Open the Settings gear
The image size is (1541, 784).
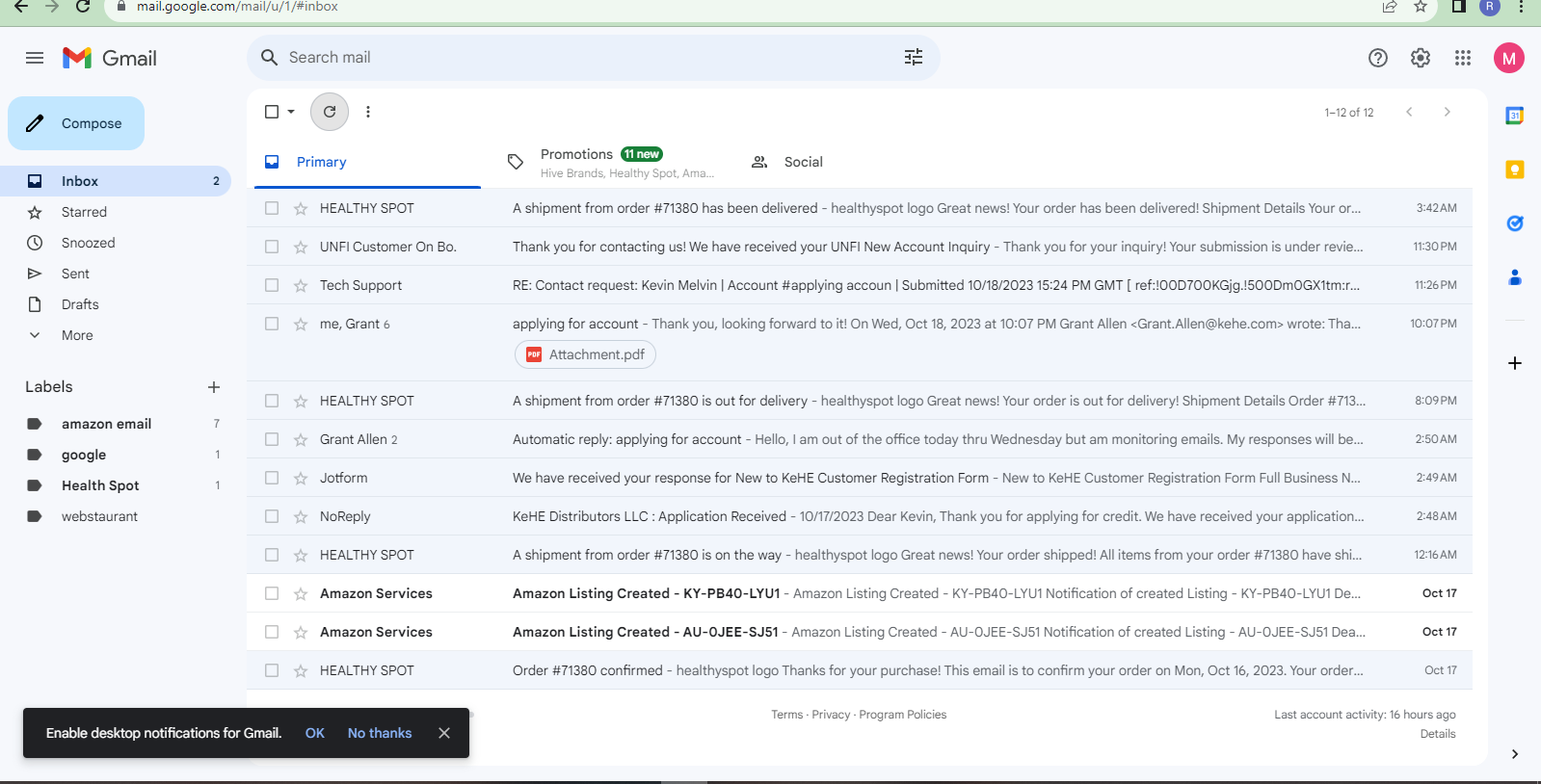click(1421, 58)
